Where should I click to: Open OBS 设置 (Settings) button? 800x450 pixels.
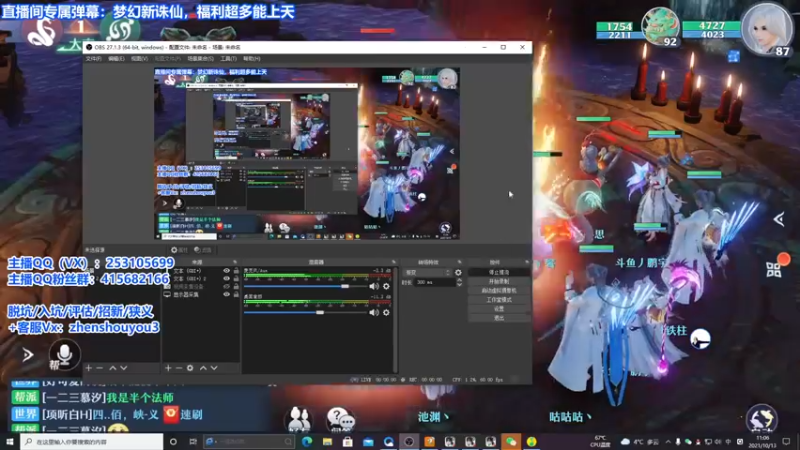tap(499, 309)
